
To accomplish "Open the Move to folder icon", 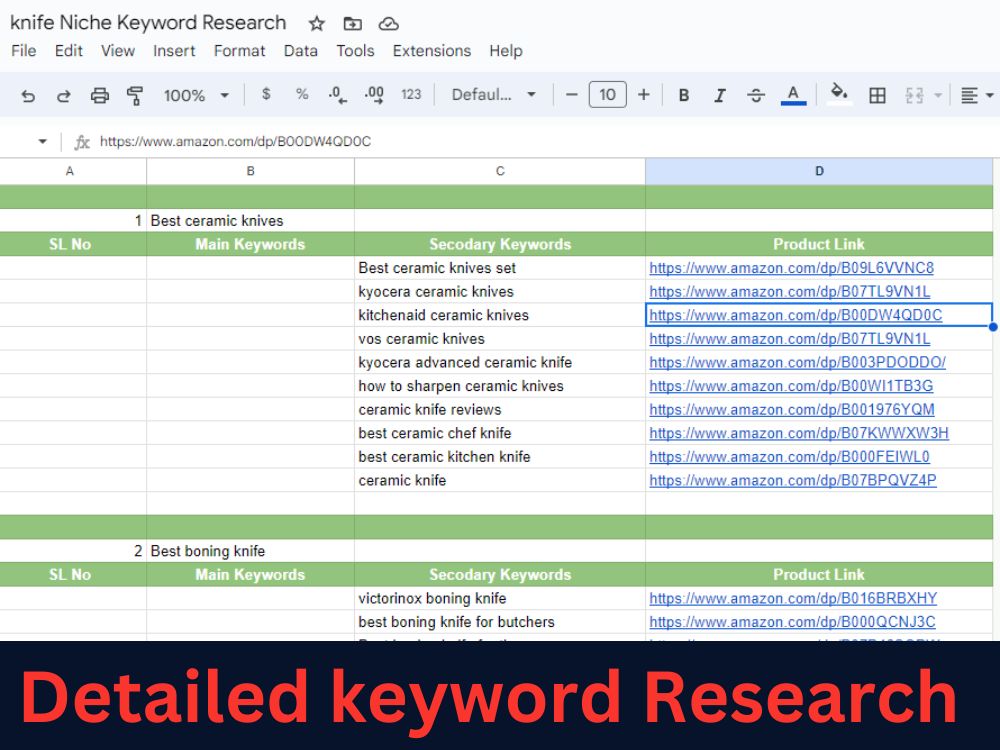I will coord(351,23).
